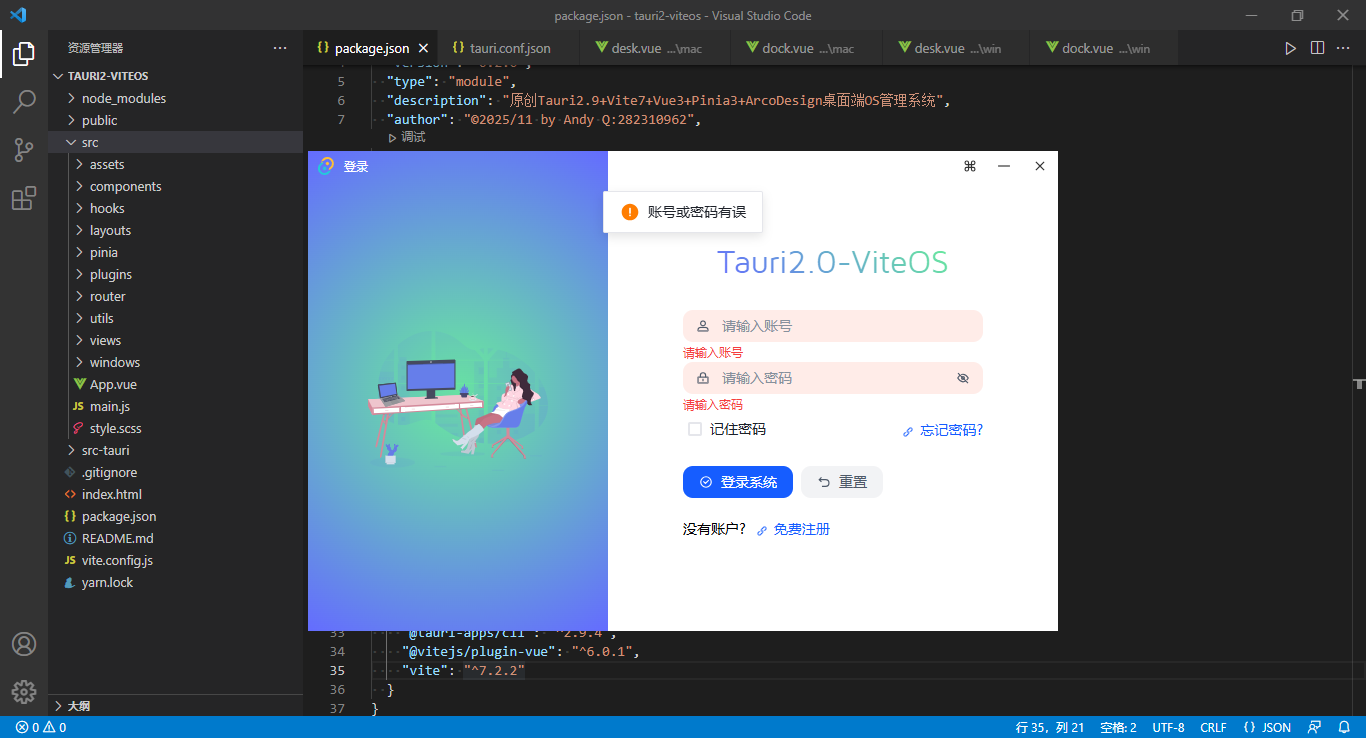Select the package.json editor tab
Image resolution: width=1366 pixels, height=738 pixels.
click(x=371, y=48)
